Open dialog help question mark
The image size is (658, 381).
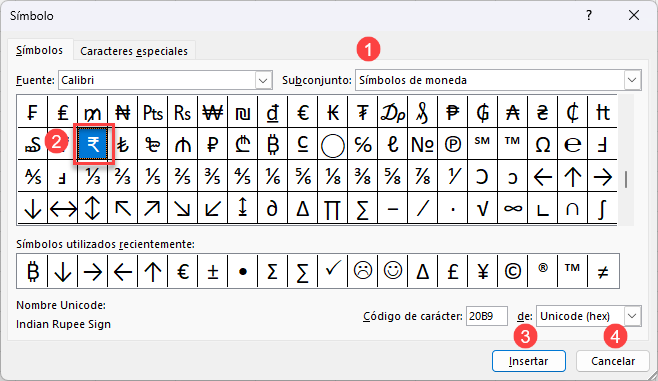click(x=589, y=16)
